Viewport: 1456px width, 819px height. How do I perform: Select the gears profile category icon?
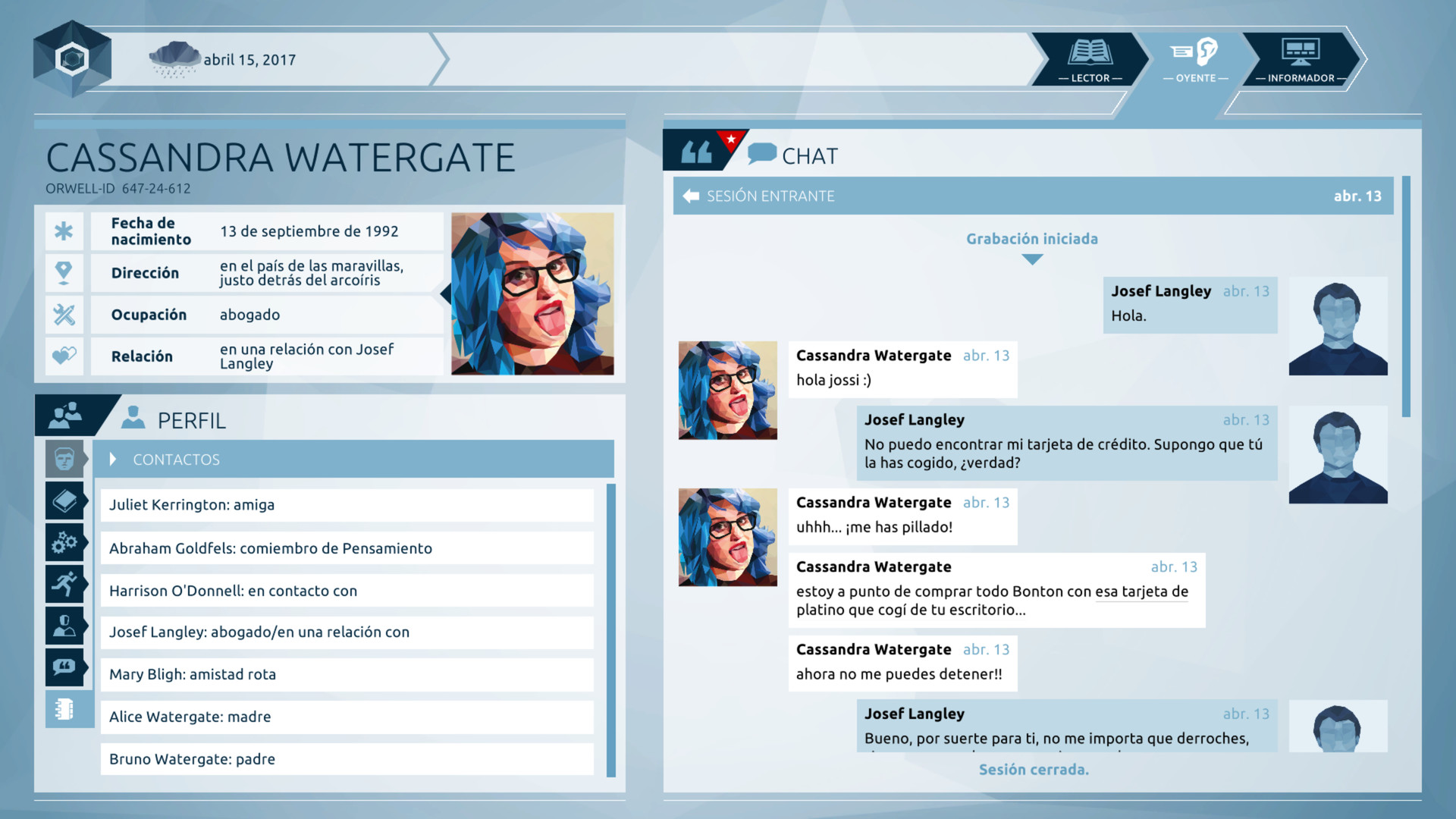pos(64,542)
